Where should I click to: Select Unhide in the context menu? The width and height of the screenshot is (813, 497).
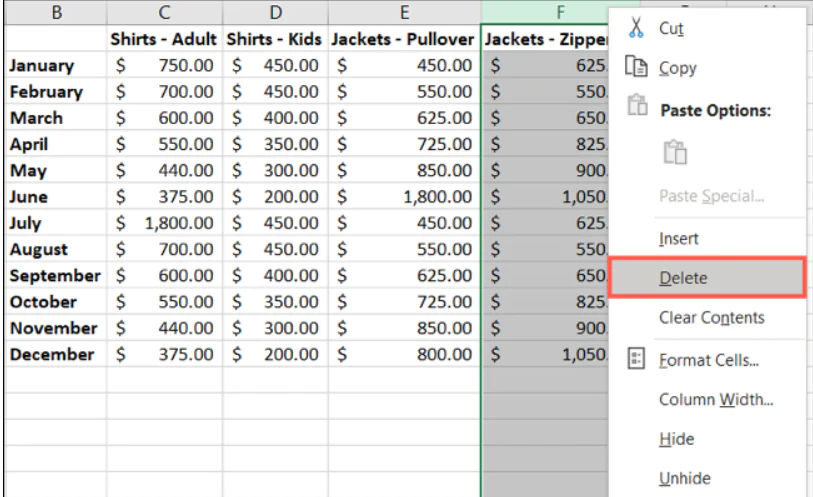[x=684, y=478]
